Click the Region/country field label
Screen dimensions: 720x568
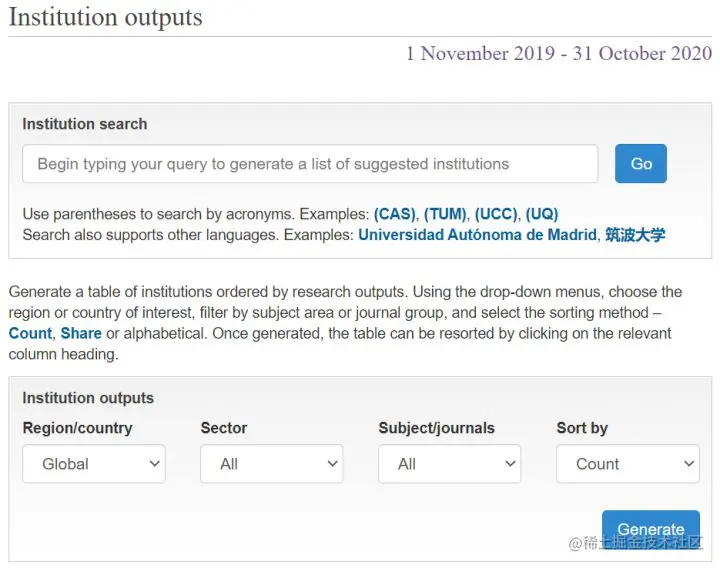tap(77, 428)
